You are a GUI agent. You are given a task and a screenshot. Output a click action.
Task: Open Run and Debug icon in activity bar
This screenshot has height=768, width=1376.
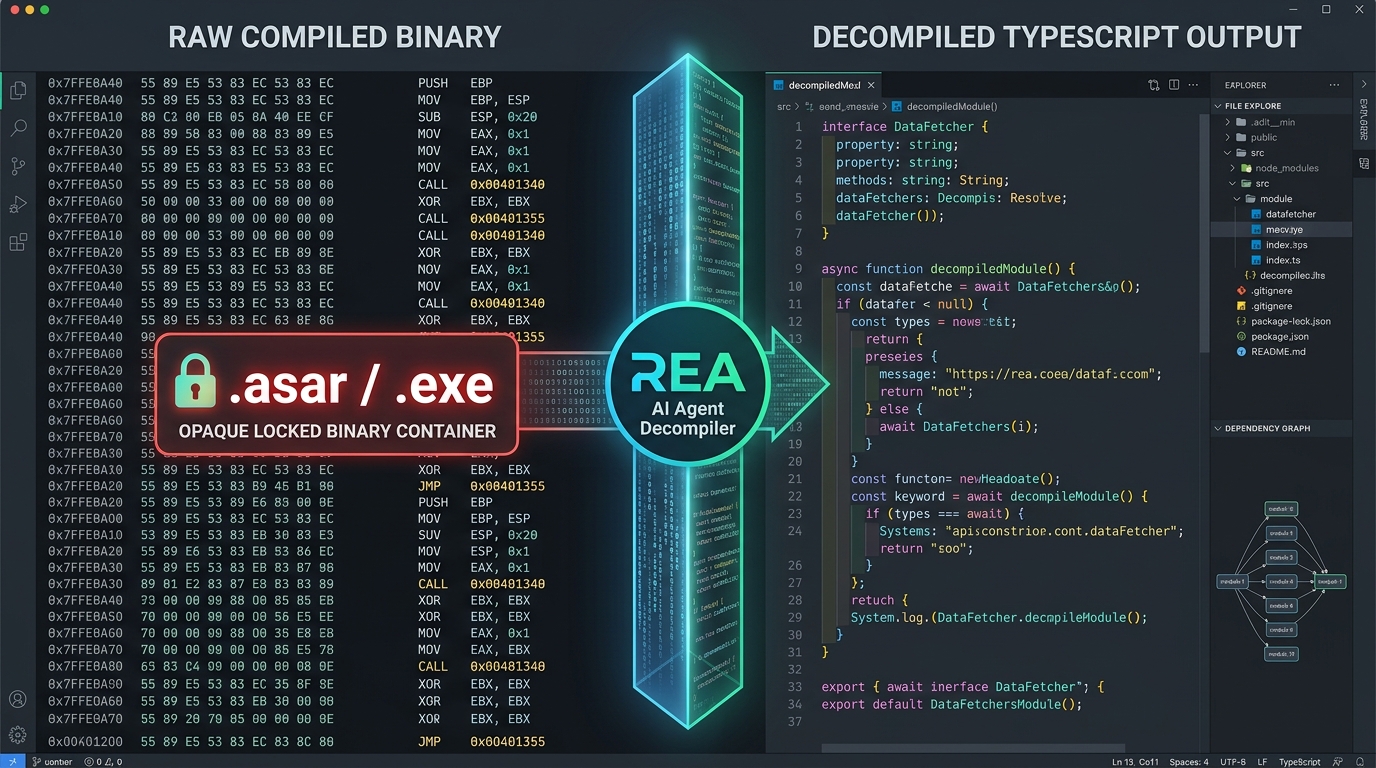[x=18, y=205]
